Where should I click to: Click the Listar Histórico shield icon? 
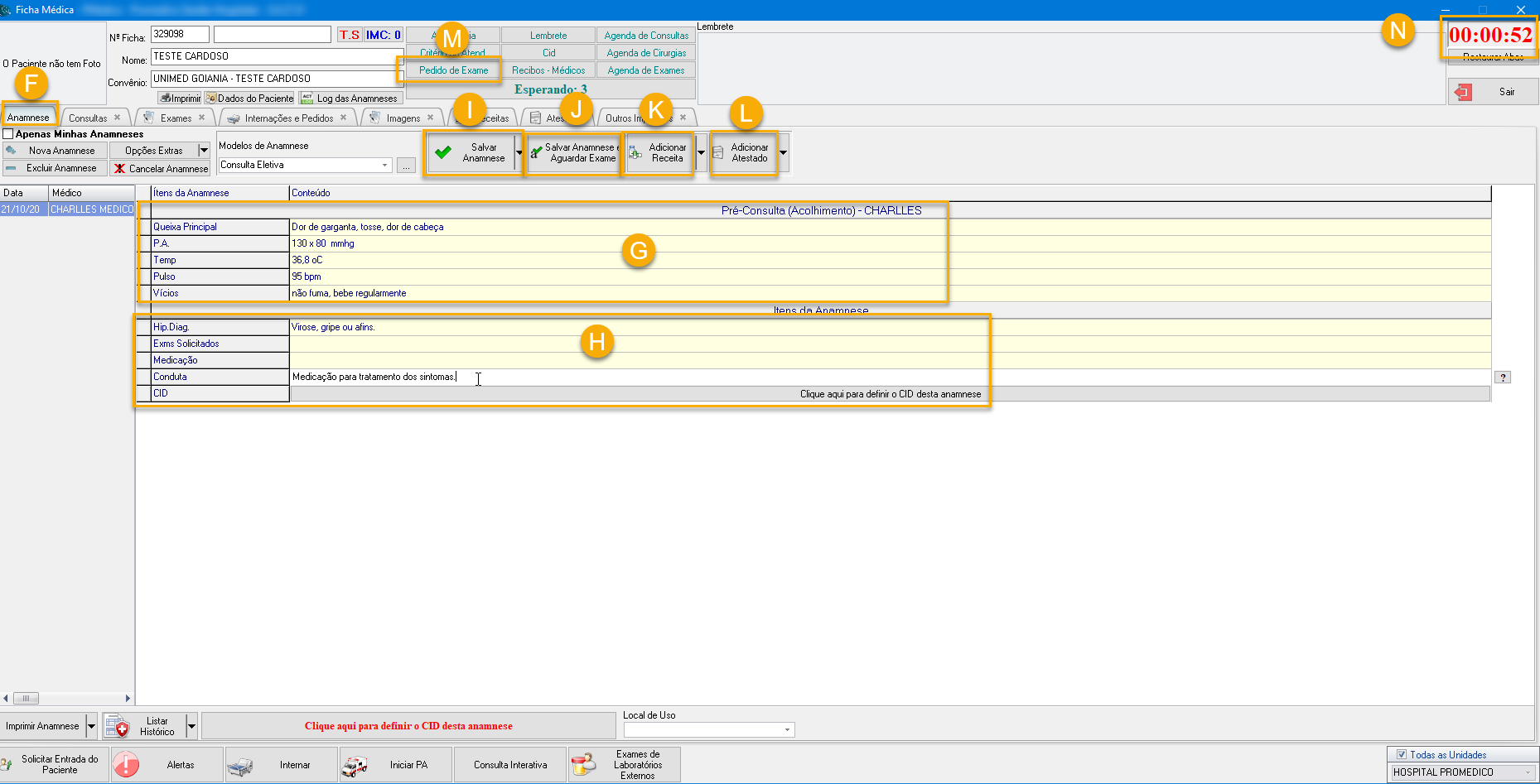118,727
